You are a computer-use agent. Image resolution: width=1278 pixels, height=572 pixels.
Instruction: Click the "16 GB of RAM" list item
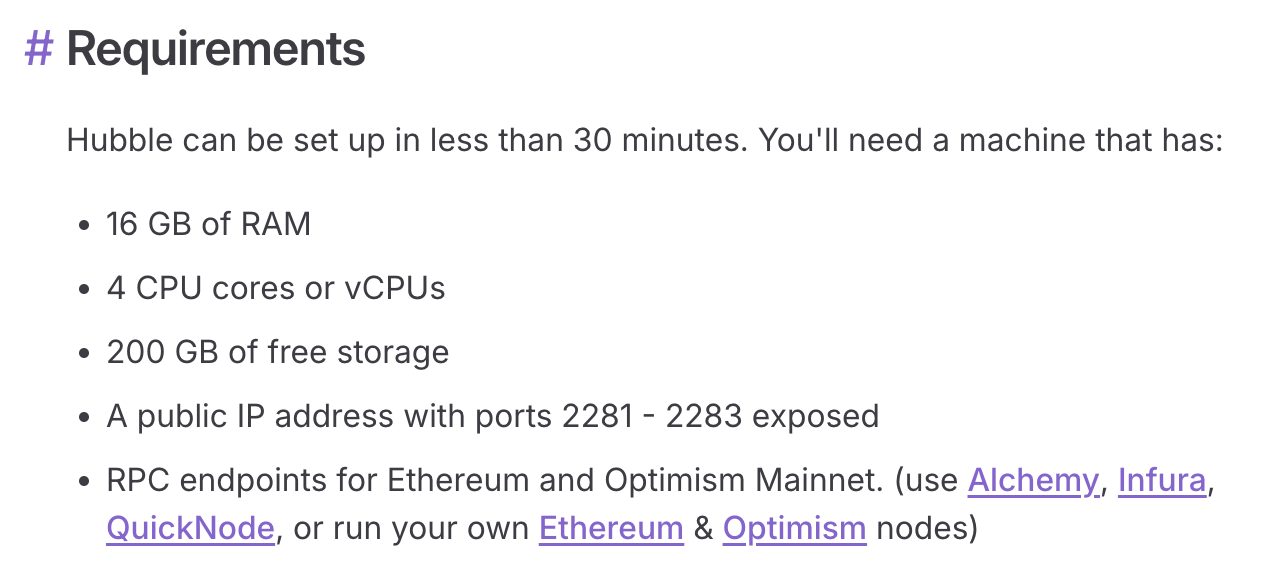(208, 224)
